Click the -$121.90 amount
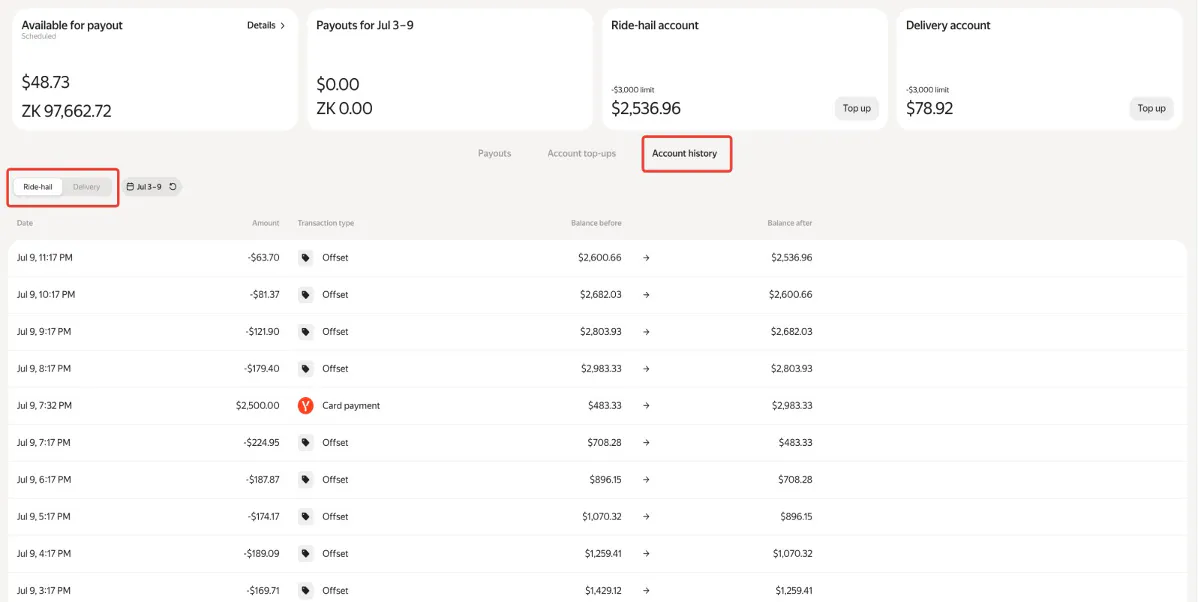The height and width of the screenshot is (602, 1200). click(x=262, y=332)
